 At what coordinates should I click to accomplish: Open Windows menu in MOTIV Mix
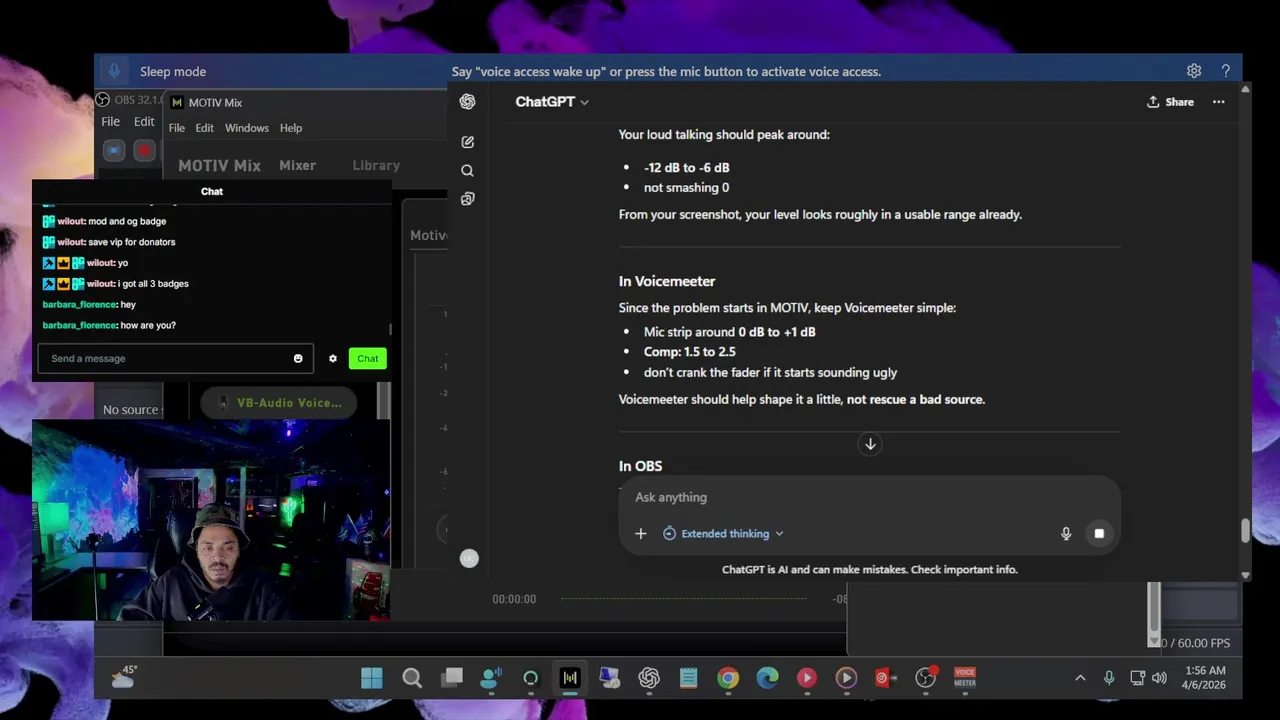click(246, 128)
